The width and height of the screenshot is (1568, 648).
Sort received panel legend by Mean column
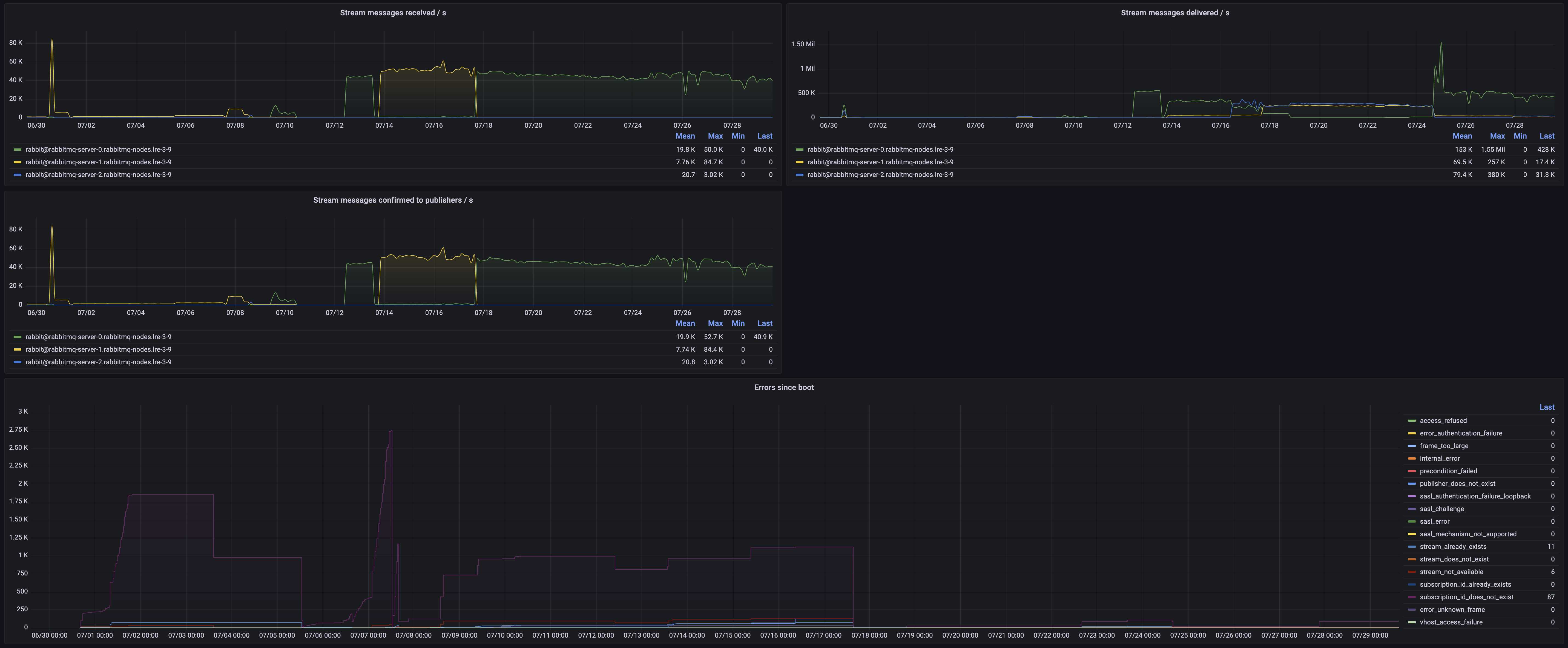pyautogui.click(x=685, y=136)
